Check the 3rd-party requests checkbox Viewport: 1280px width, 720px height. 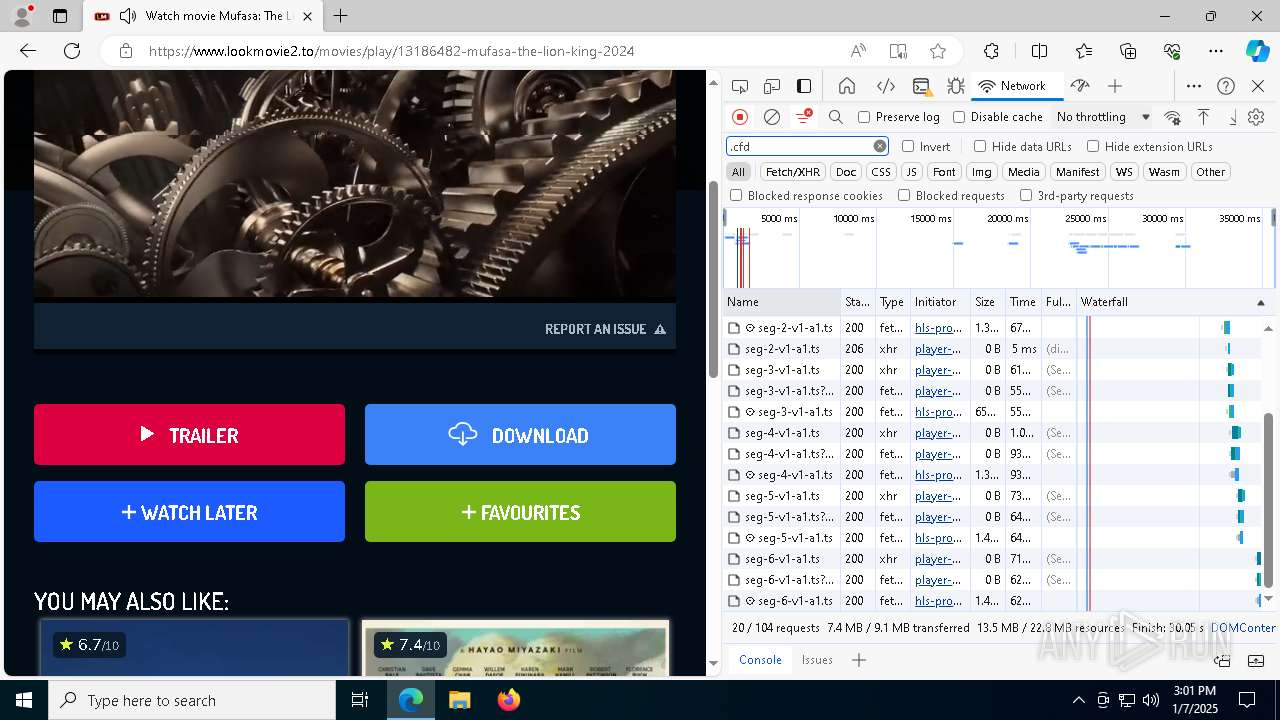tap(1026, 196)
